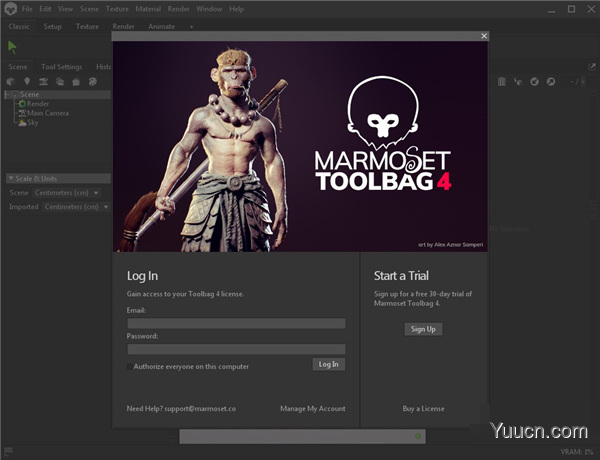Click the import material down-left arrow icon
Image resolution: width=600 pixels, height=460 pixels.
click(x=535, y=82)
